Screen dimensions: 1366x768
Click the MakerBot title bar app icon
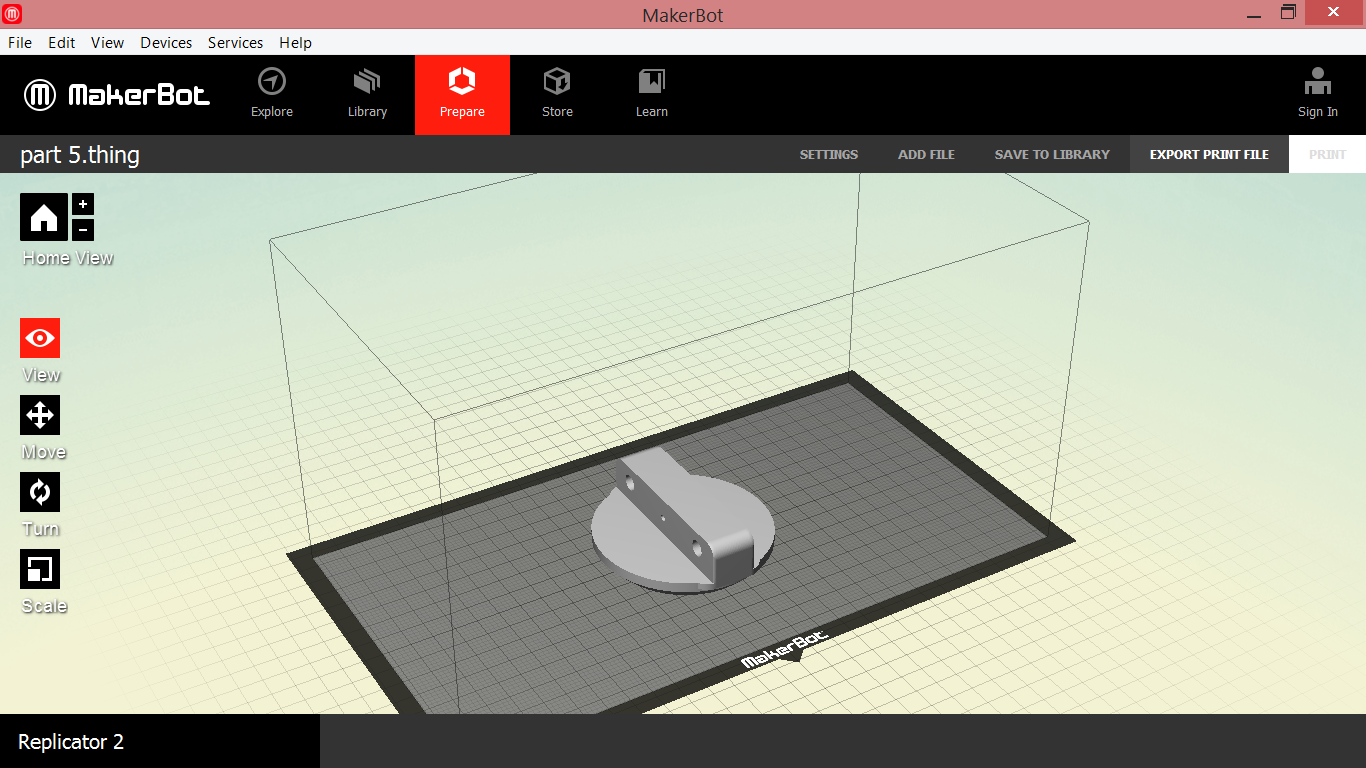click(x=12, y=13)
